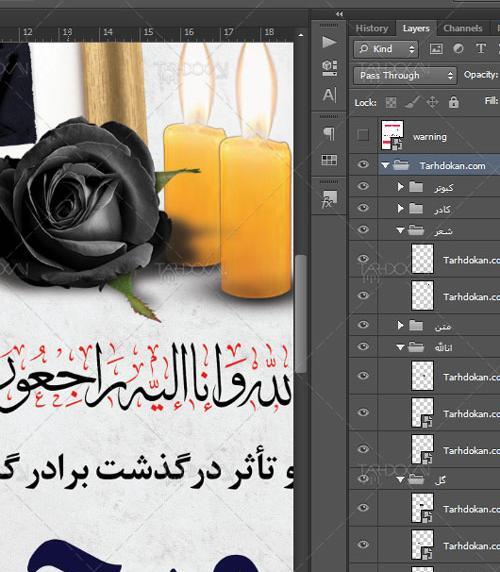Click the گل group folder icon
This screenshot has height=572, width=500.
[x=416, y=479]
